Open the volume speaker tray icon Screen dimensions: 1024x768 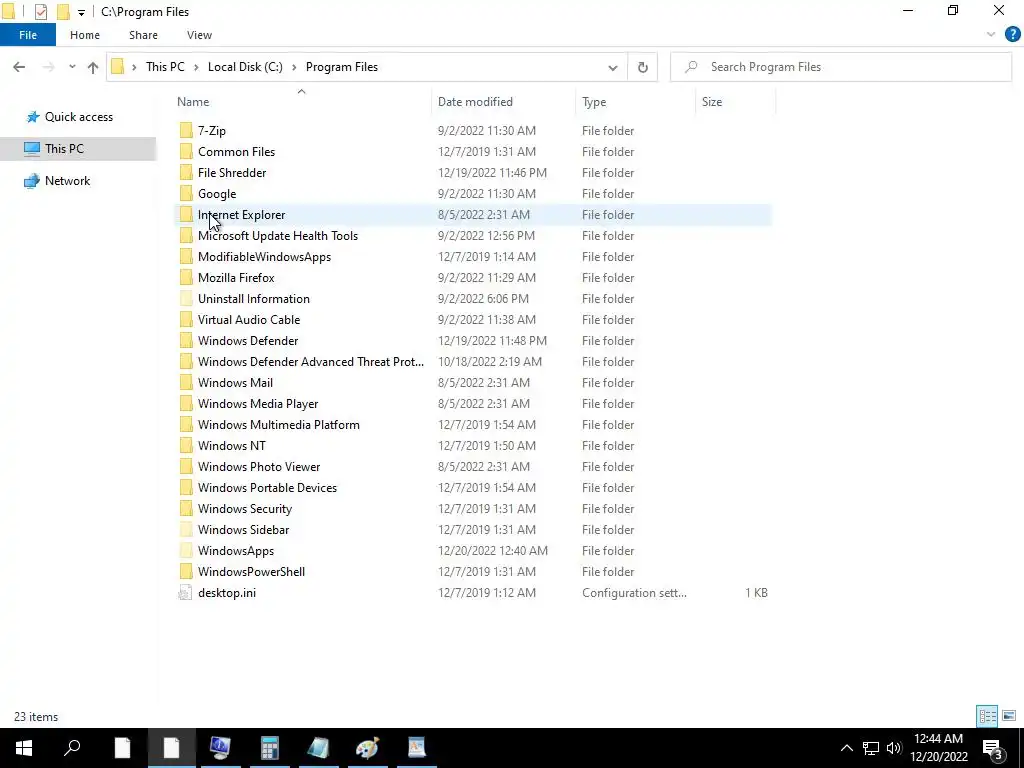[894, 748]
